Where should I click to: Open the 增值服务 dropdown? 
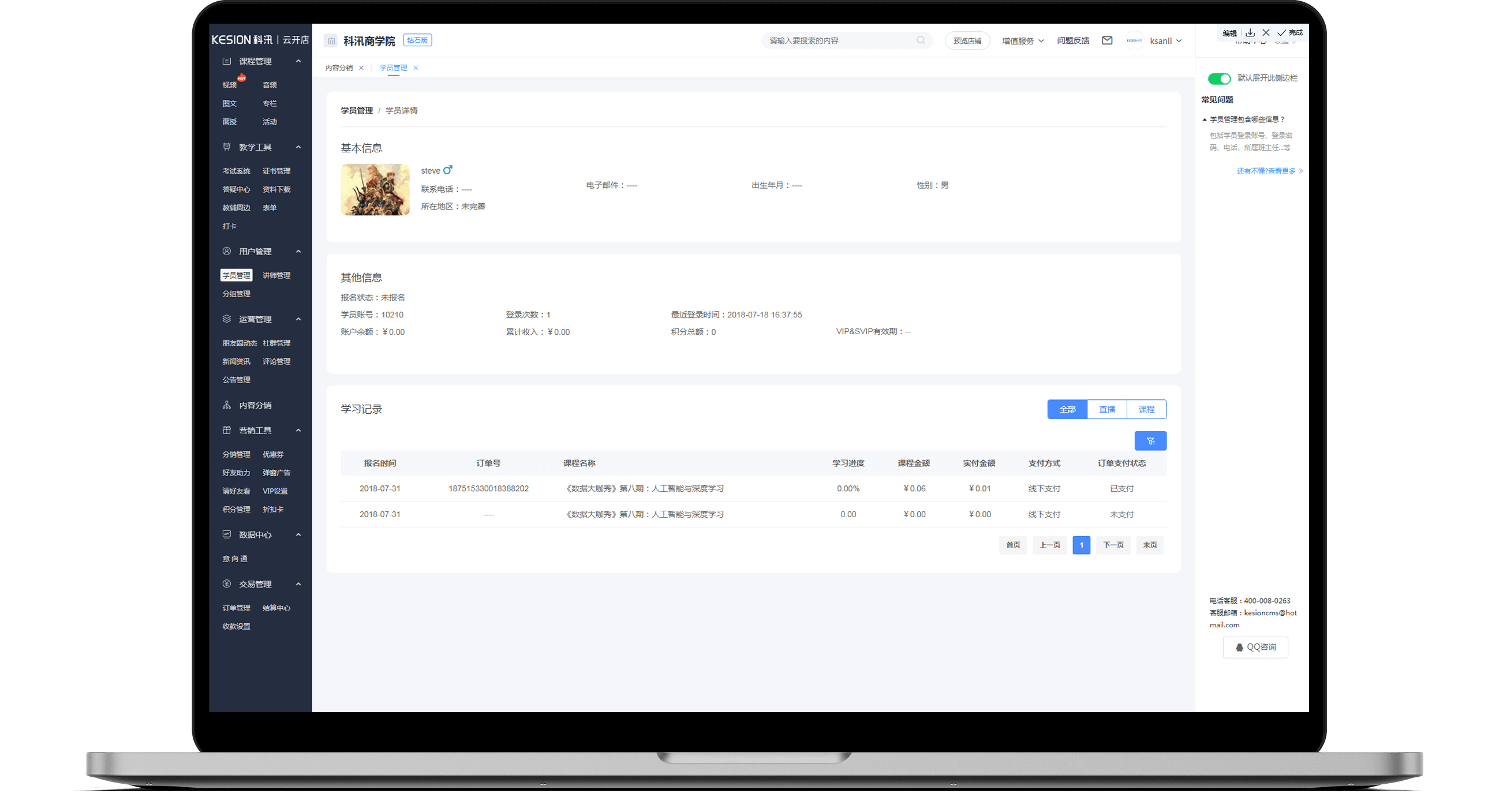pyautogui.click(x=1022, y=40)
